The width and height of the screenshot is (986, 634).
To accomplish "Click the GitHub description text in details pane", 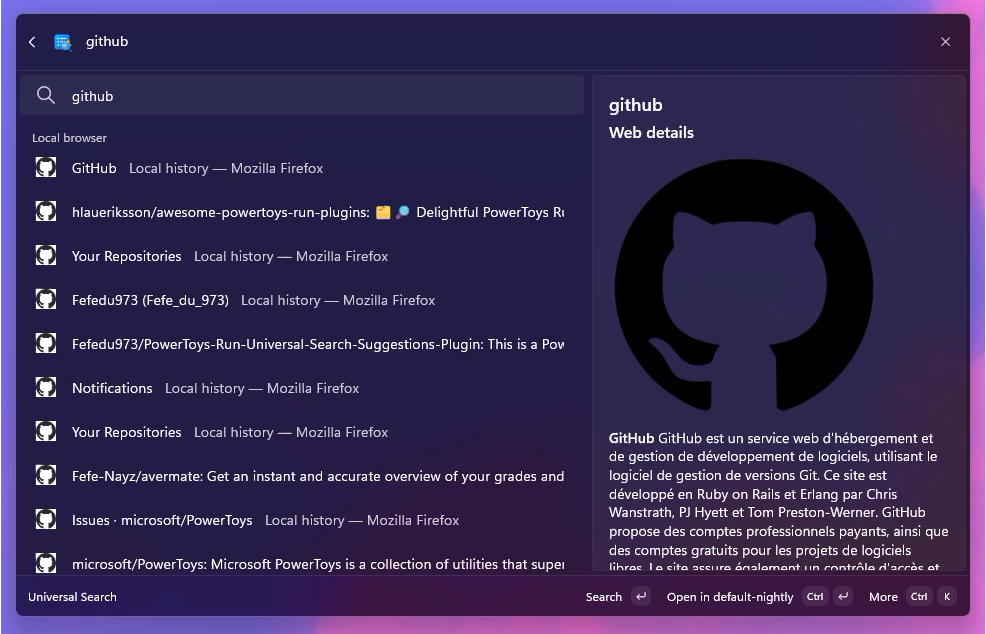I will [778, 503].
